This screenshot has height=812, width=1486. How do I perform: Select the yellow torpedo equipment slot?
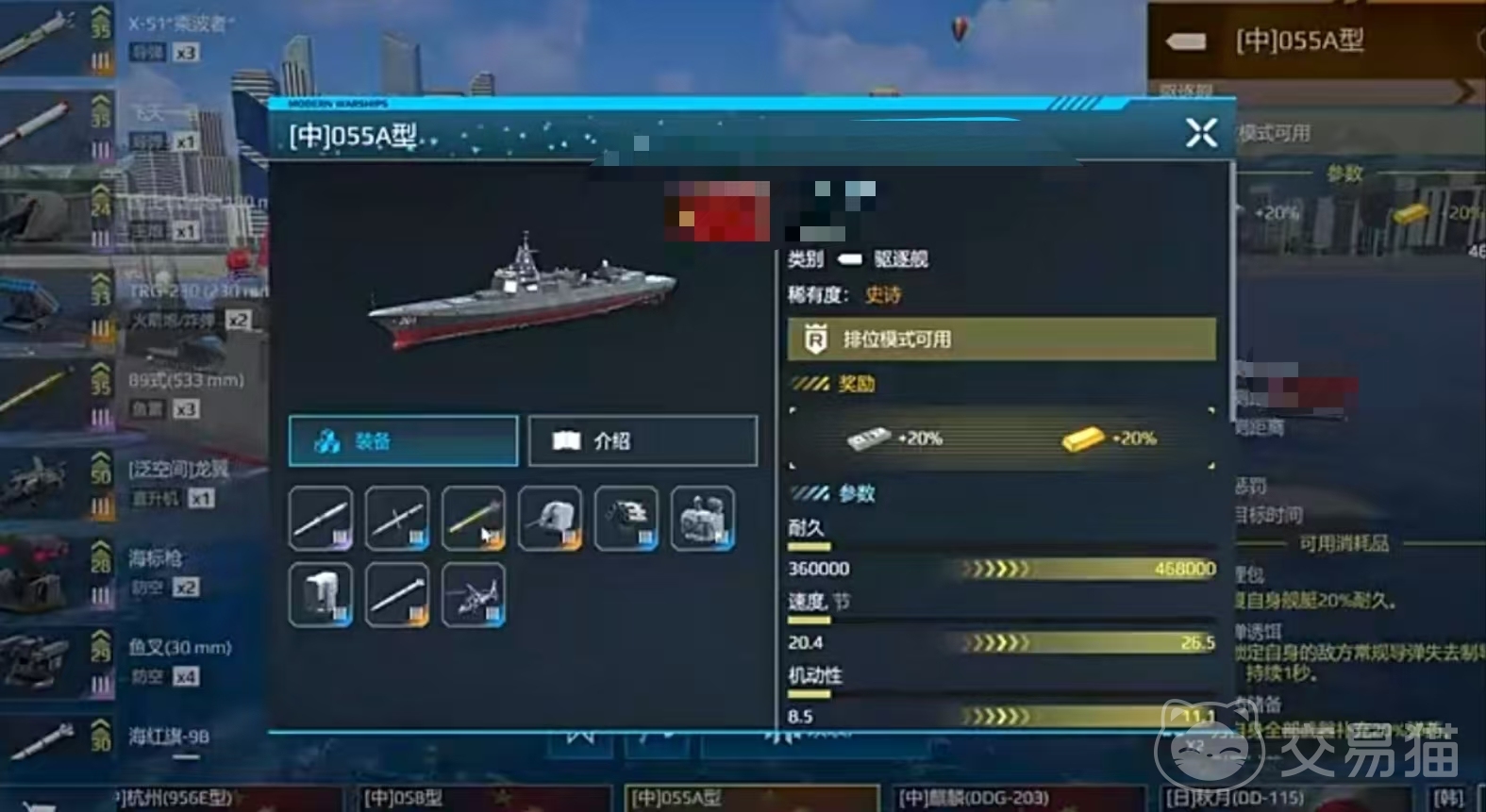coord(474,518)
